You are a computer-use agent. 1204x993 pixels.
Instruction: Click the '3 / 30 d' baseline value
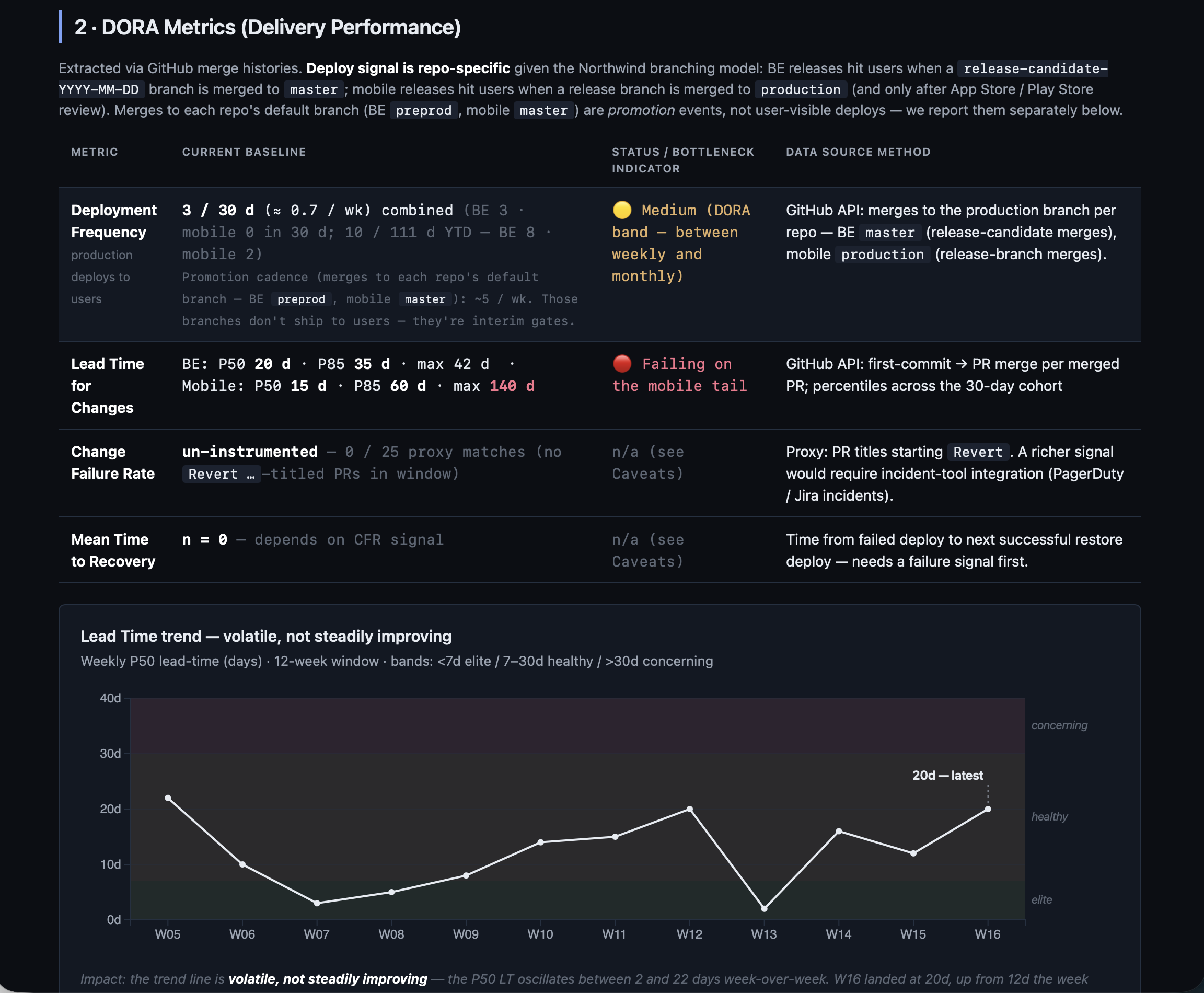pyautogui.click(x=218, y=210)
